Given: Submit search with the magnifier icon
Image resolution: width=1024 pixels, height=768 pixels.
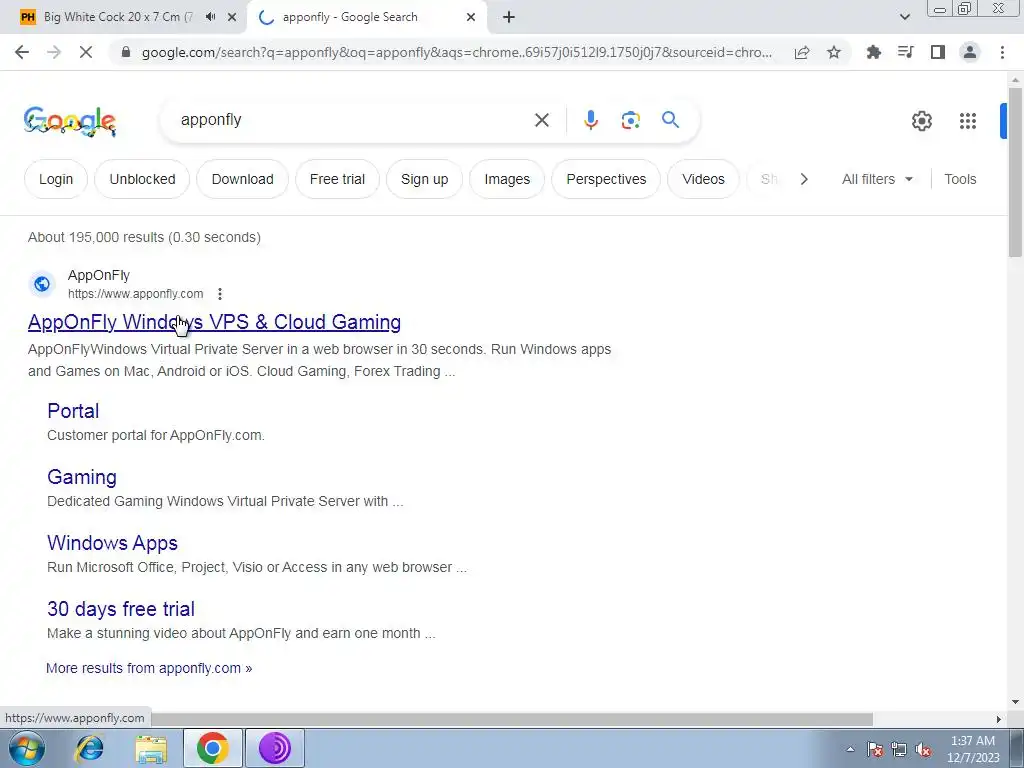Looking at the screenshot, I should point(670,120).
